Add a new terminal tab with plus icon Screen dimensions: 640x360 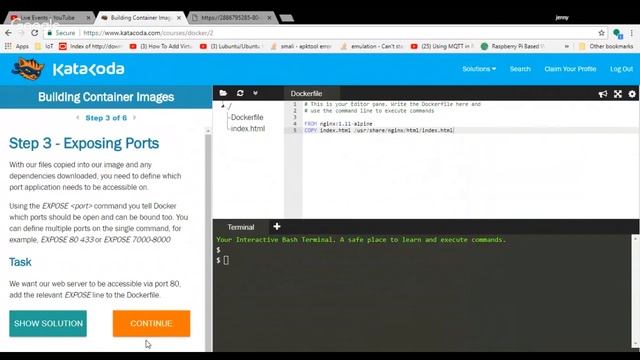(277, 227)
